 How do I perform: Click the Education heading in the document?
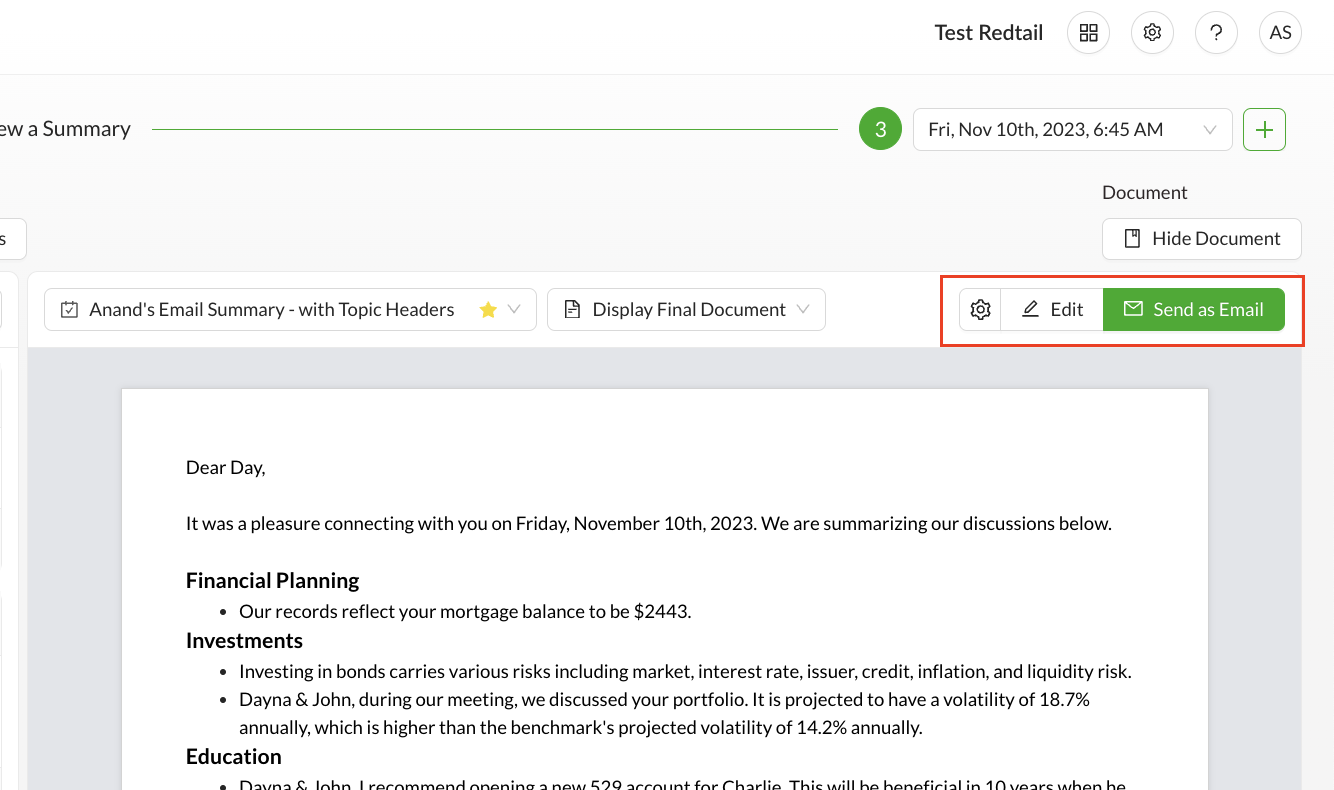[233, 757]
